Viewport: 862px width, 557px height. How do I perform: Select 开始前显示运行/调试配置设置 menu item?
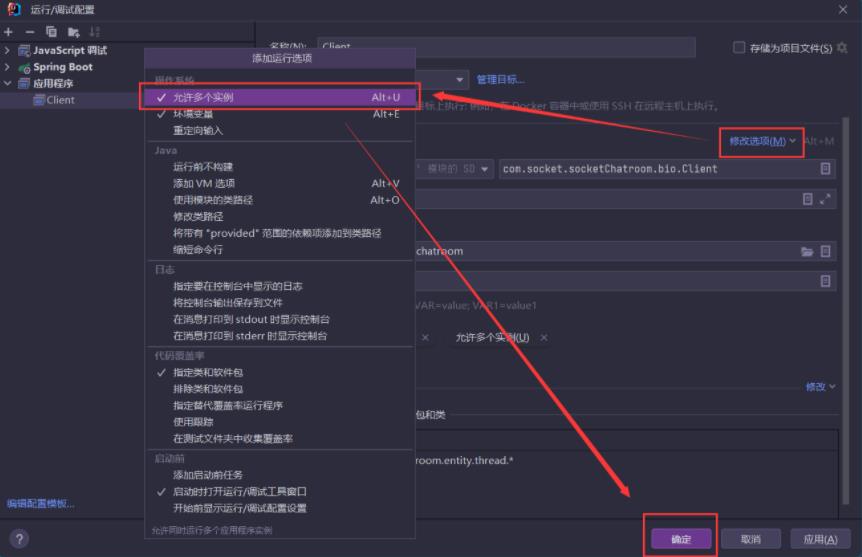coord(279,508)
